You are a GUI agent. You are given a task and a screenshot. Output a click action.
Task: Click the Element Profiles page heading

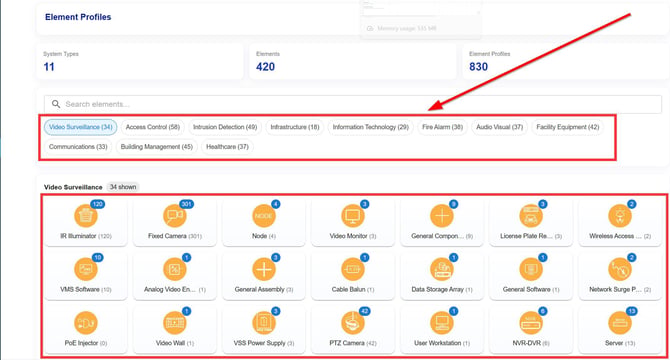tap(78, 17)
